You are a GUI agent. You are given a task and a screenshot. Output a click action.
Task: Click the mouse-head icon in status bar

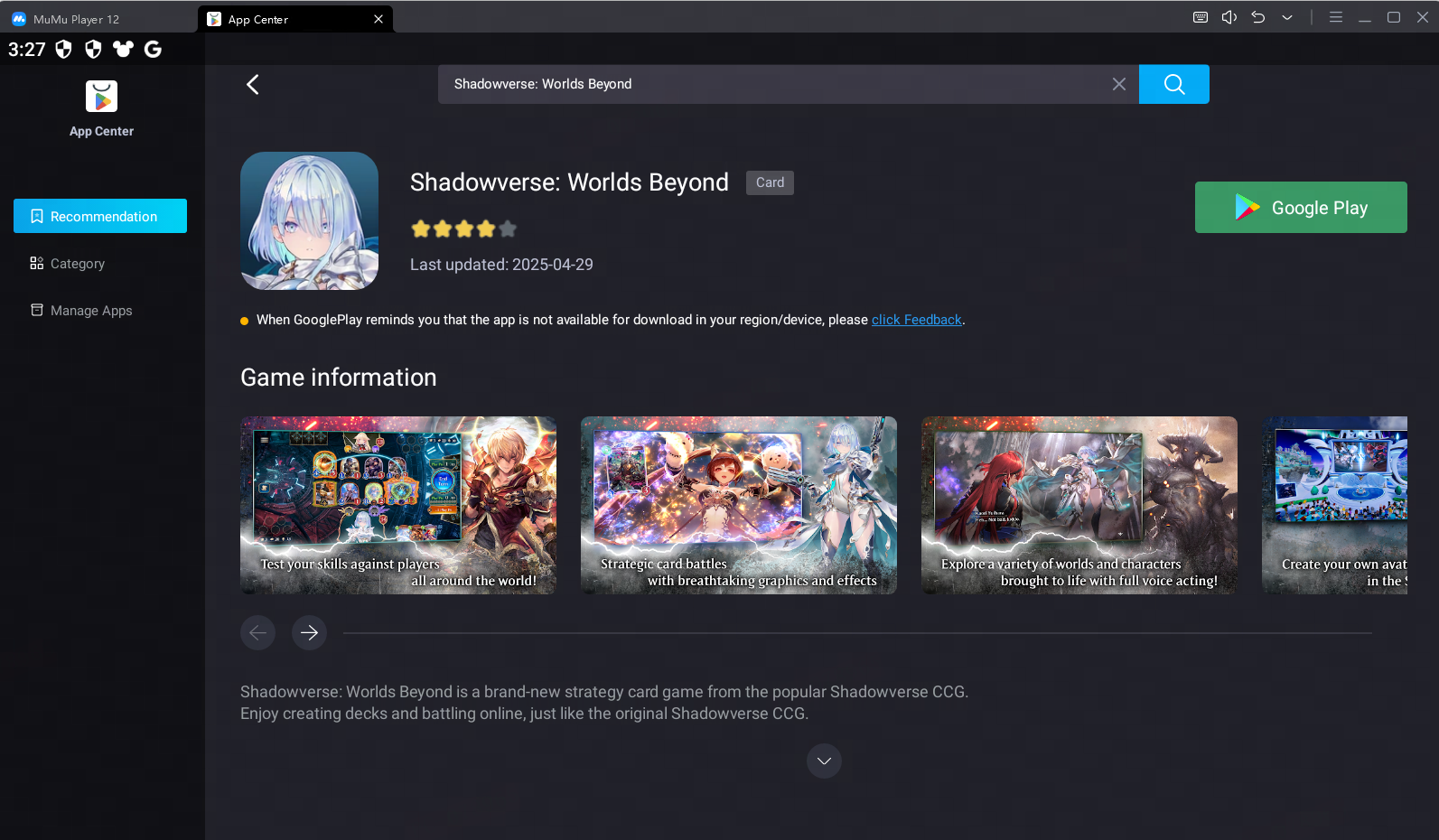(x=123, y=49)
